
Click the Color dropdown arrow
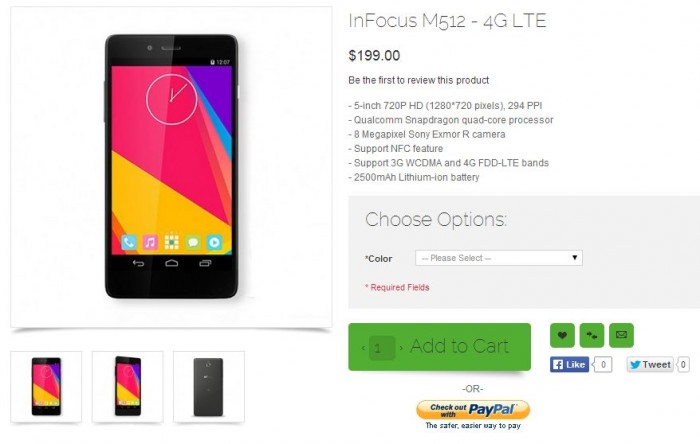[575, 257]
